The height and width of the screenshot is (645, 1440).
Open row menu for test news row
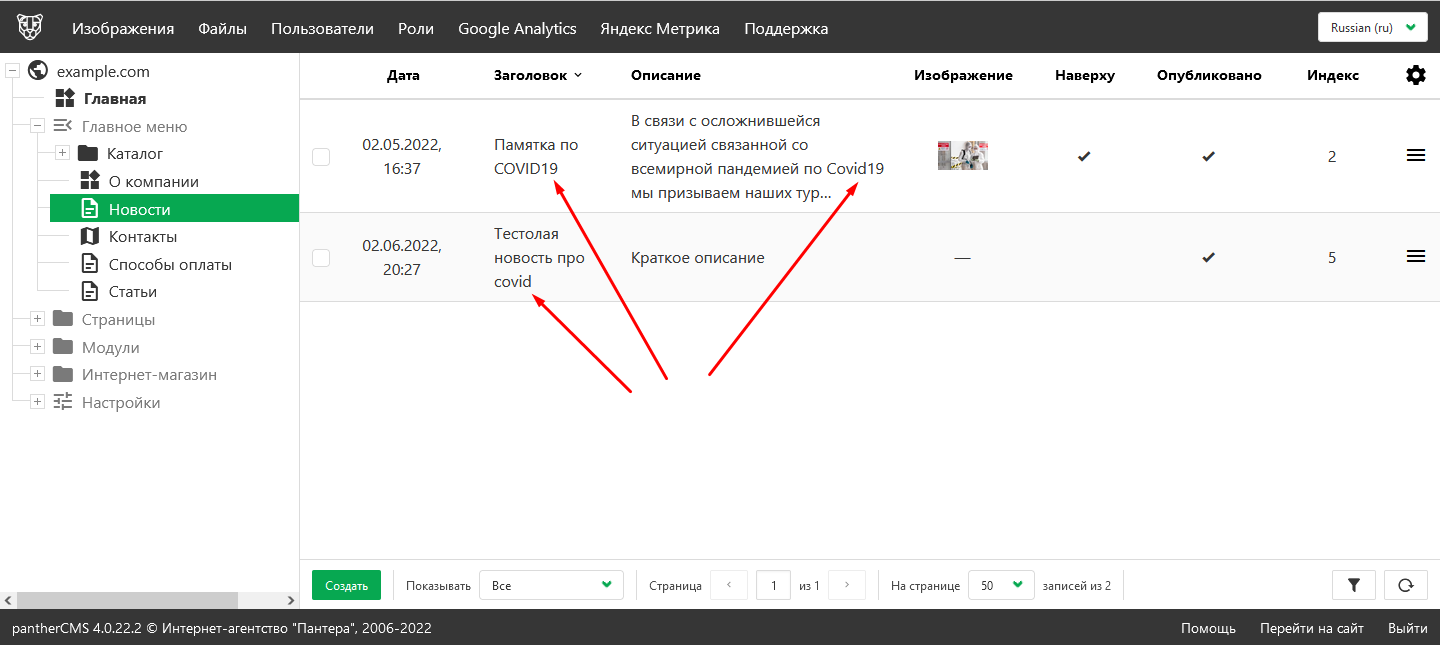[x=1415, y=257]
